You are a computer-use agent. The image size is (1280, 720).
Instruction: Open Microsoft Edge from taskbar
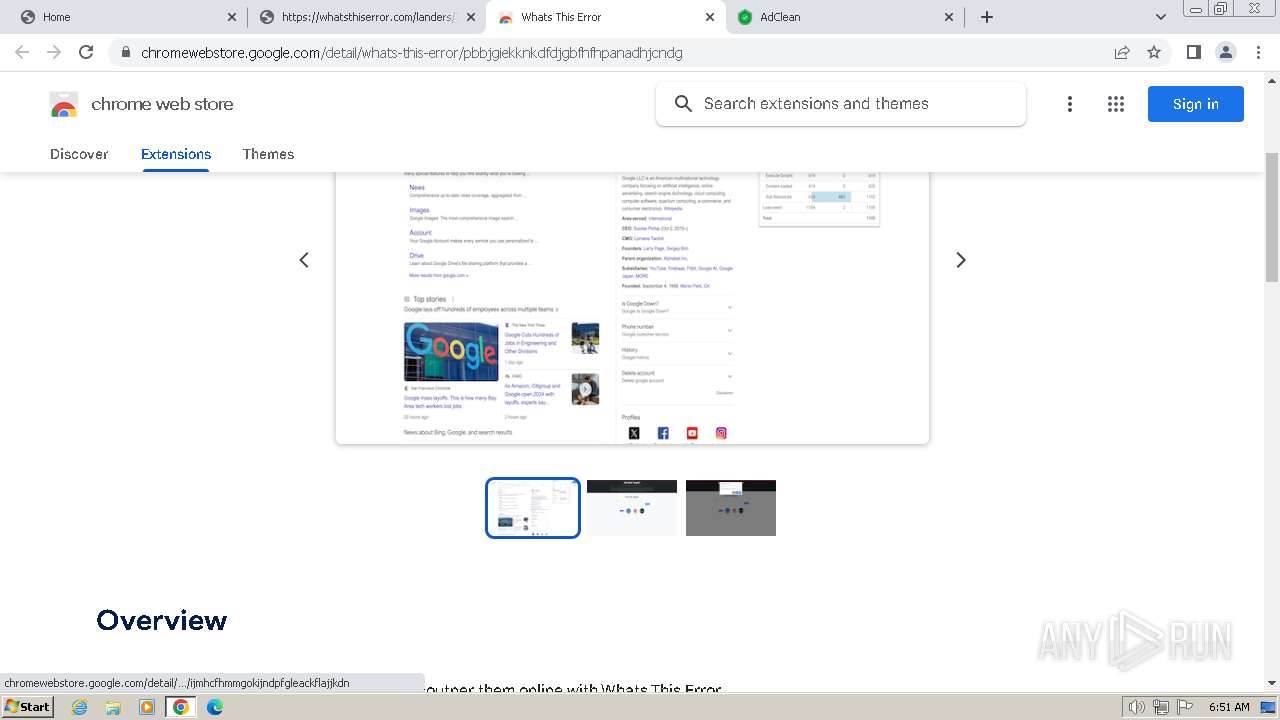[214, 707]
